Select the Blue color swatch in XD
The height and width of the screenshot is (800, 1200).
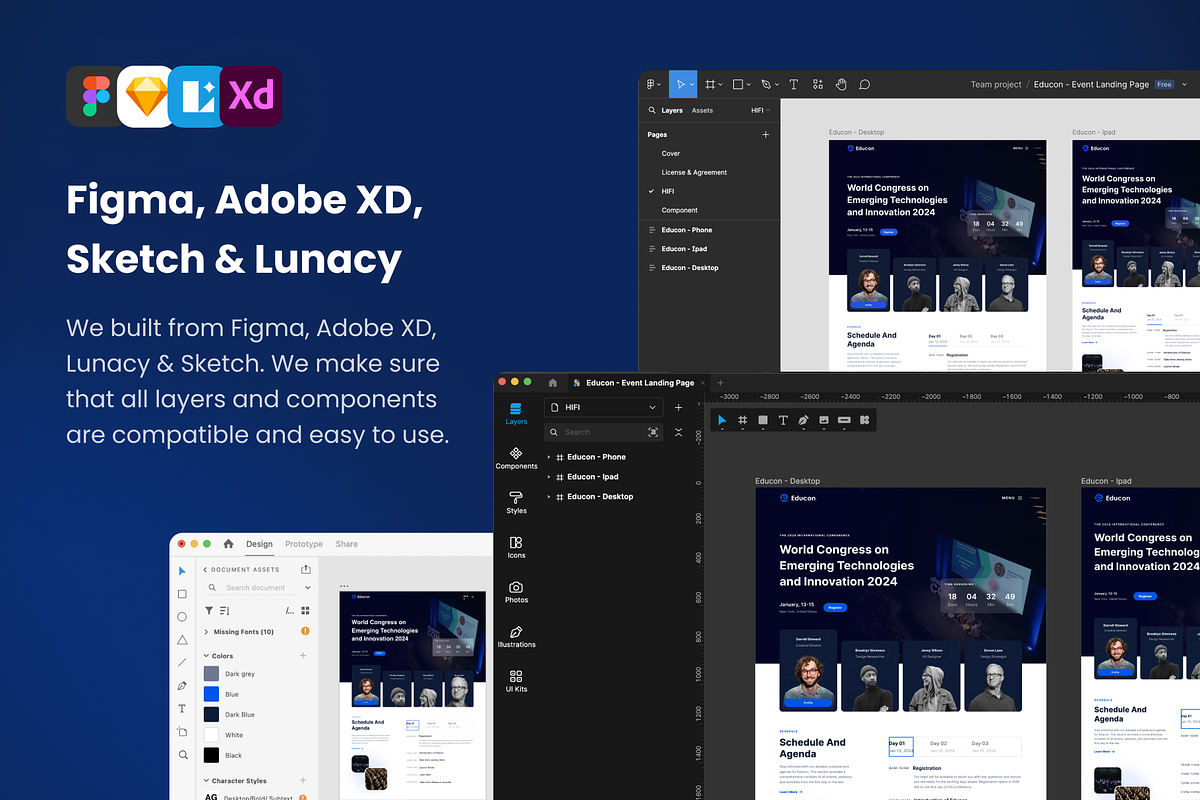(x=211, y=694)
